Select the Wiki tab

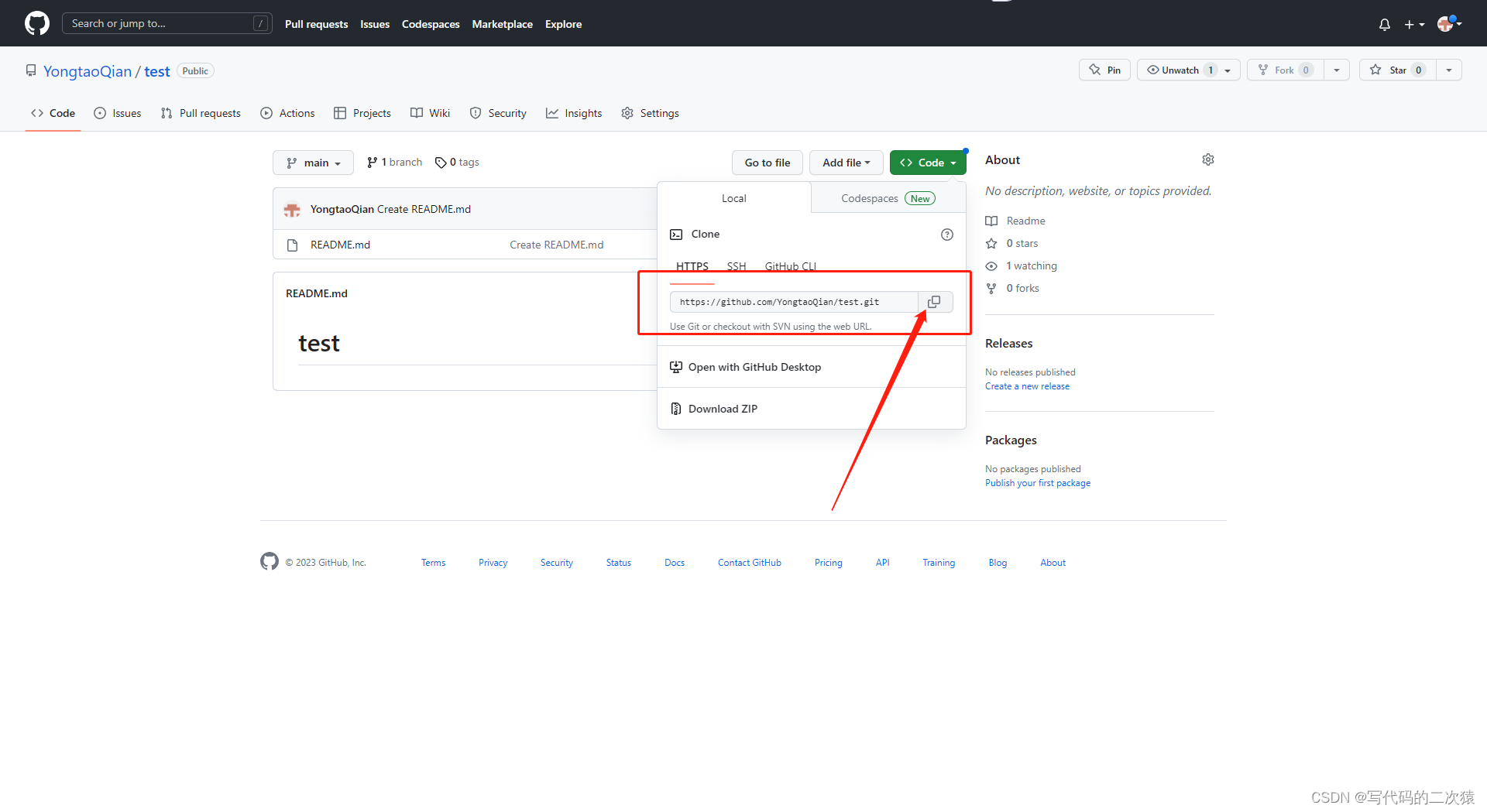coord(430,113)
